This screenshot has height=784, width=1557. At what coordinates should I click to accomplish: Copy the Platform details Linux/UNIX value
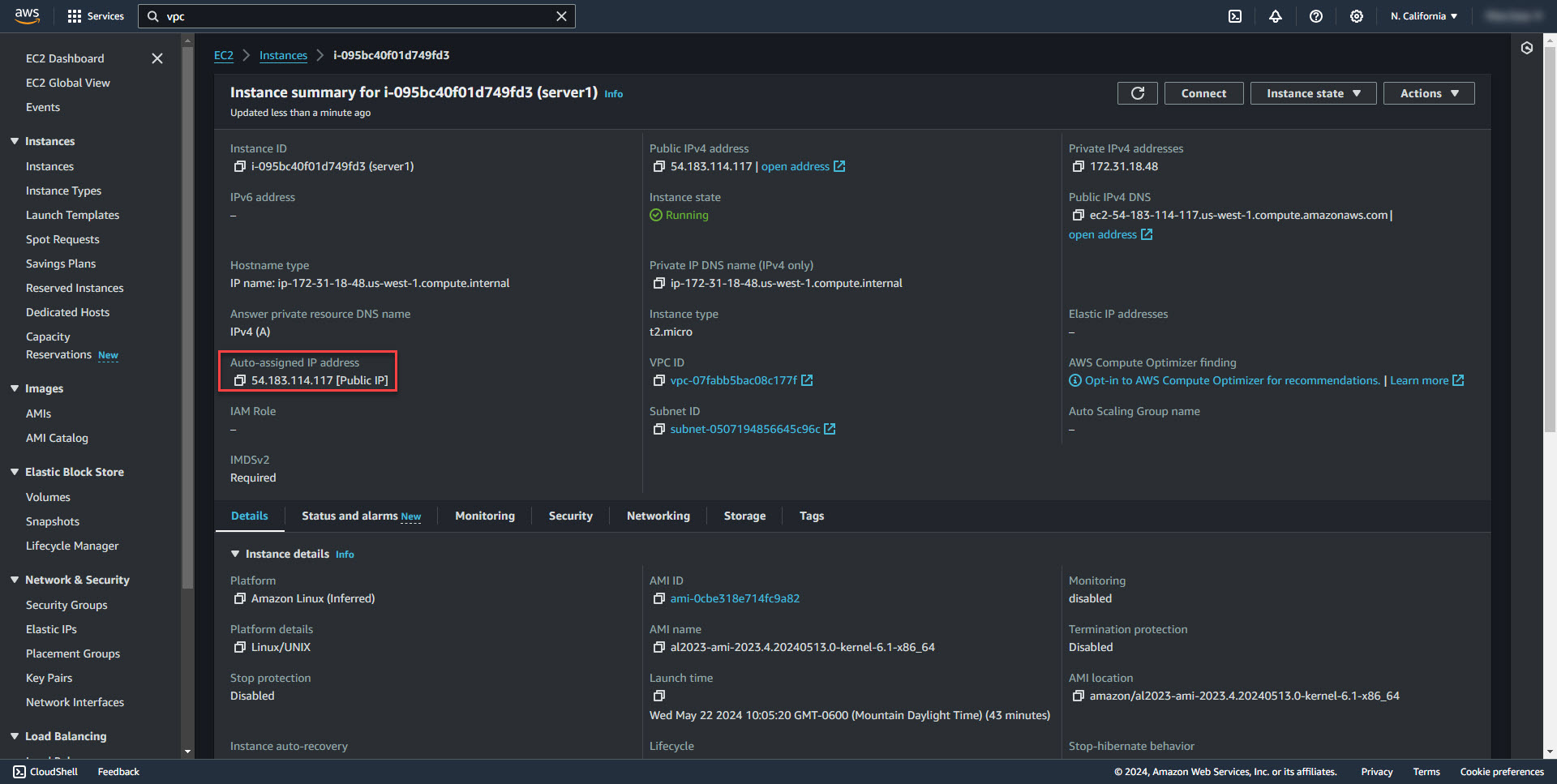(x=239, y=647)
